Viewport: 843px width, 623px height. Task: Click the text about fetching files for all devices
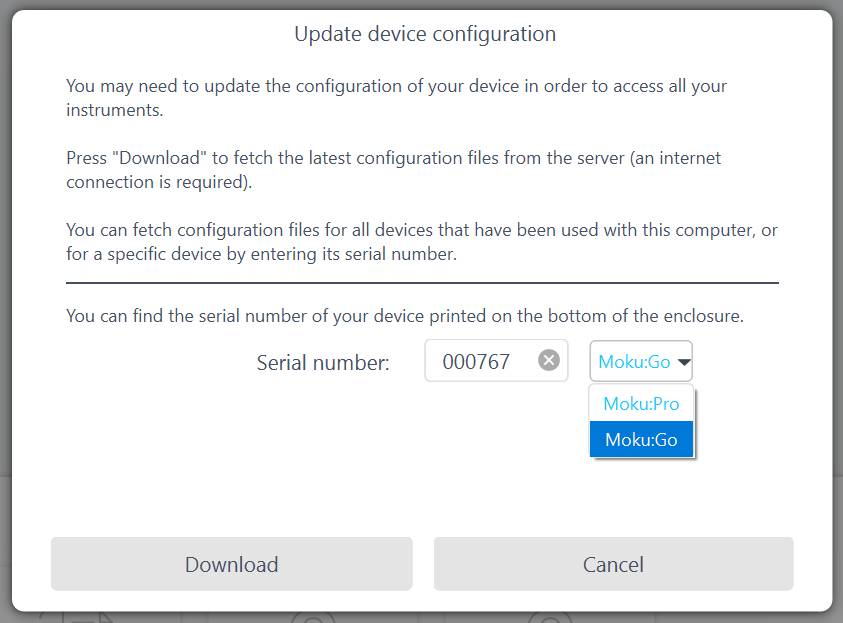[422, 242]
